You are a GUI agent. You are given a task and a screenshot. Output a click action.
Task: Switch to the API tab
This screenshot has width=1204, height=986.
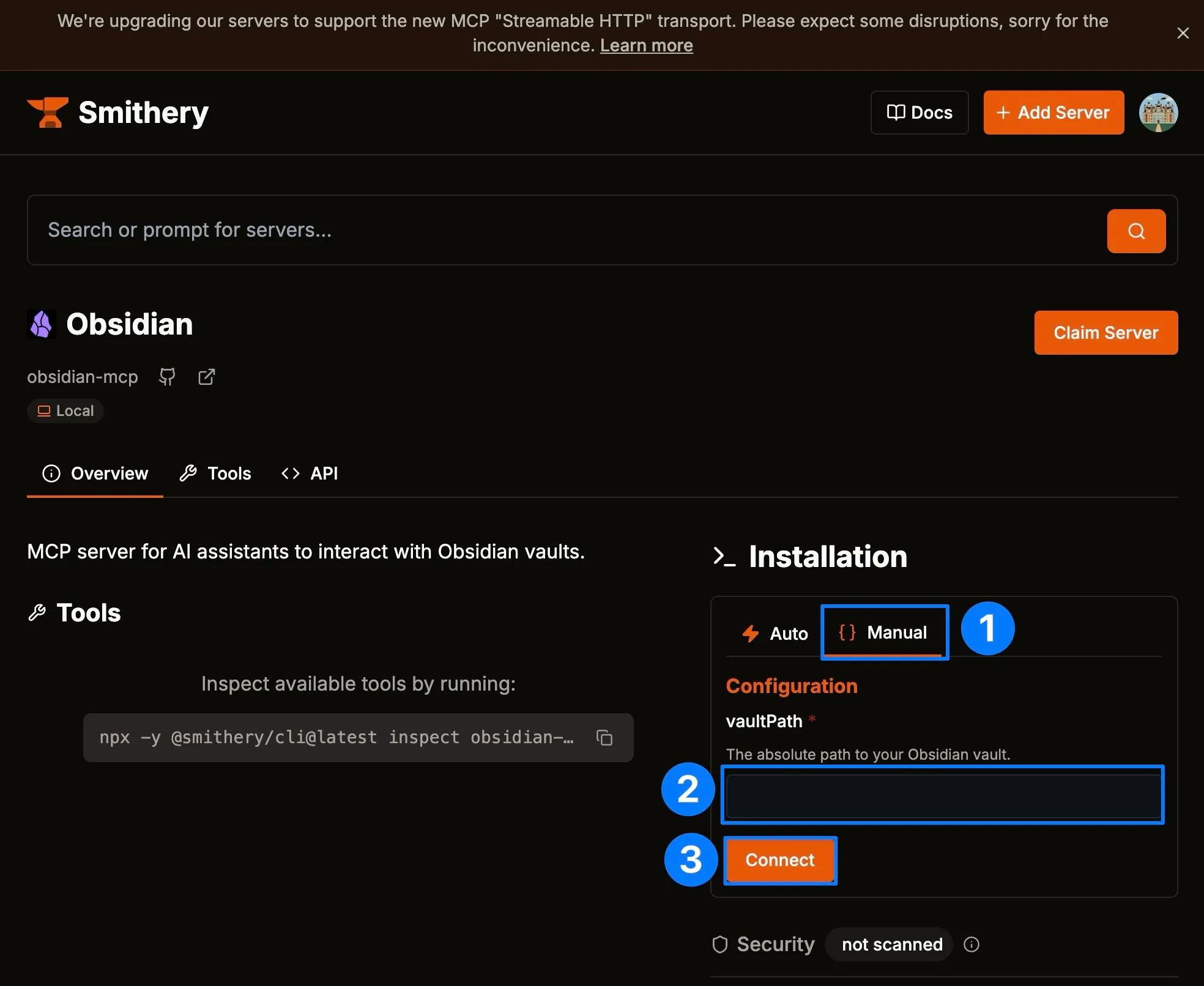[x=310, y=473]
